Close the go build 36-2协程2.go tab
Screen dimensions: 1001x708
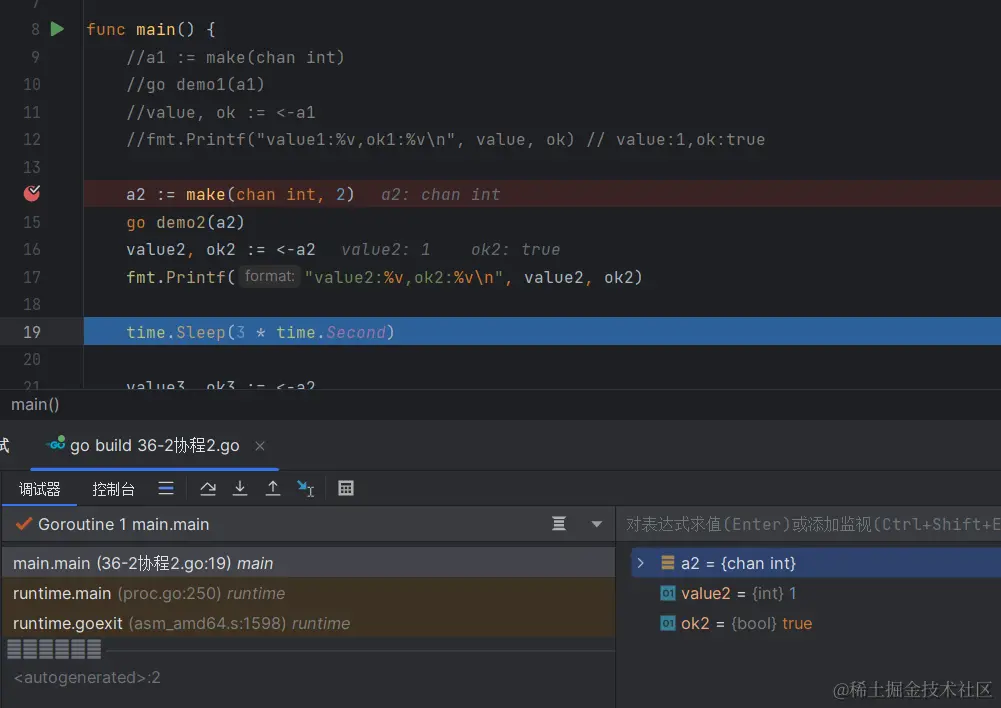(260, 446)
